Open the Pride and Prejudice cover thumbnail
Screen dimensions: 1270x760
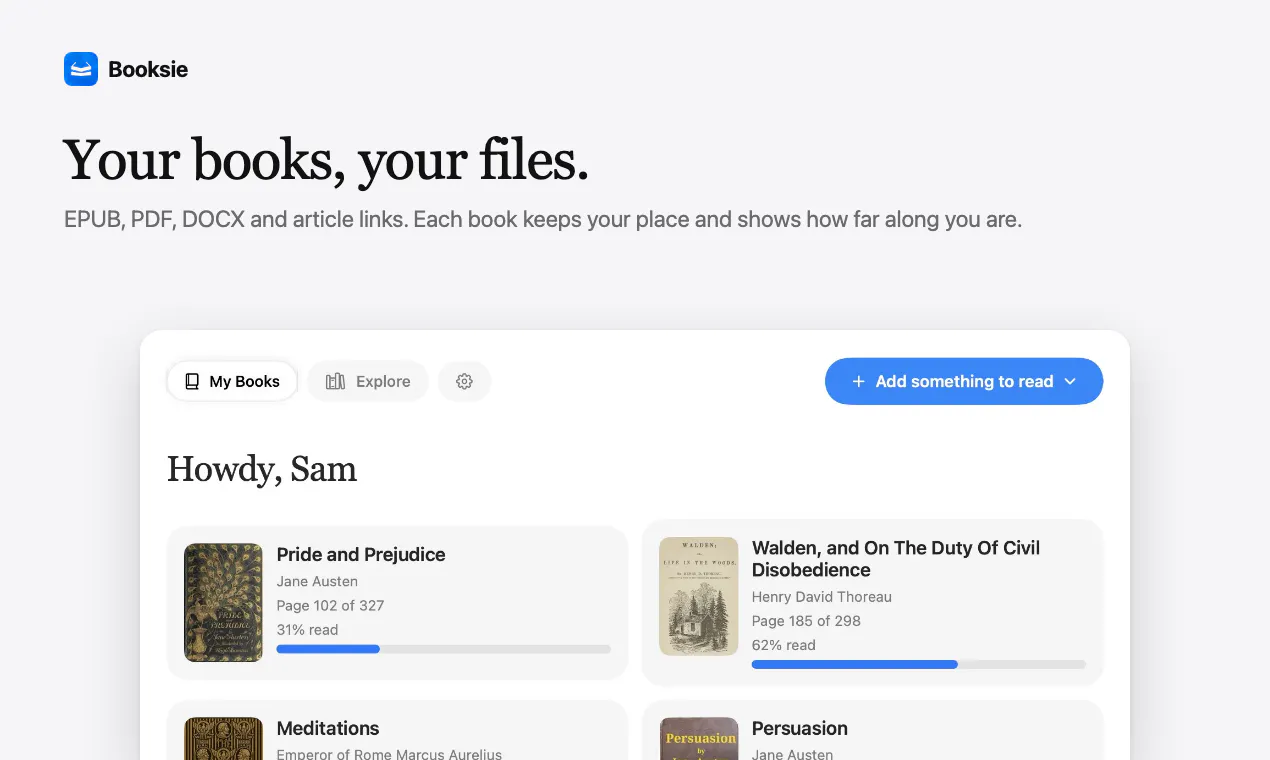[223, 602]
